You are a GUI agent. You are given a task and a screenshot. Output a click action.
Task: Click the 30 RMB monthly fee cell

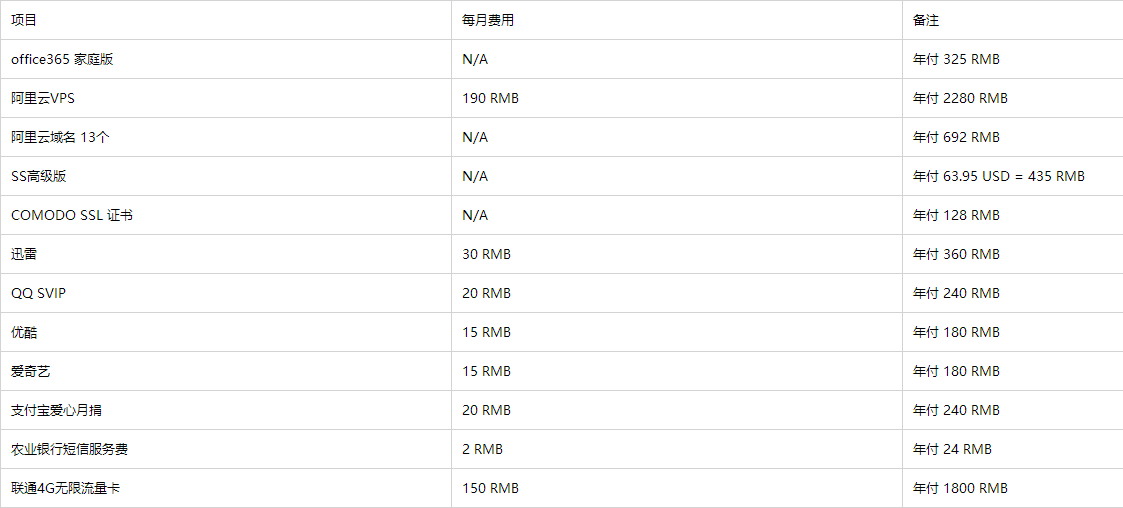click(x=486, y=254)
